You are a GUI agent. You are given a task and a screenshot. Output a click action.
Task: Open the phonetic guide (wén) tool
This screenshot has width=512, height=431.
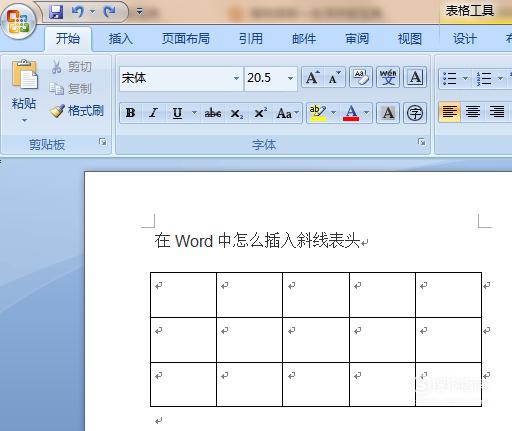click(388, 77)
